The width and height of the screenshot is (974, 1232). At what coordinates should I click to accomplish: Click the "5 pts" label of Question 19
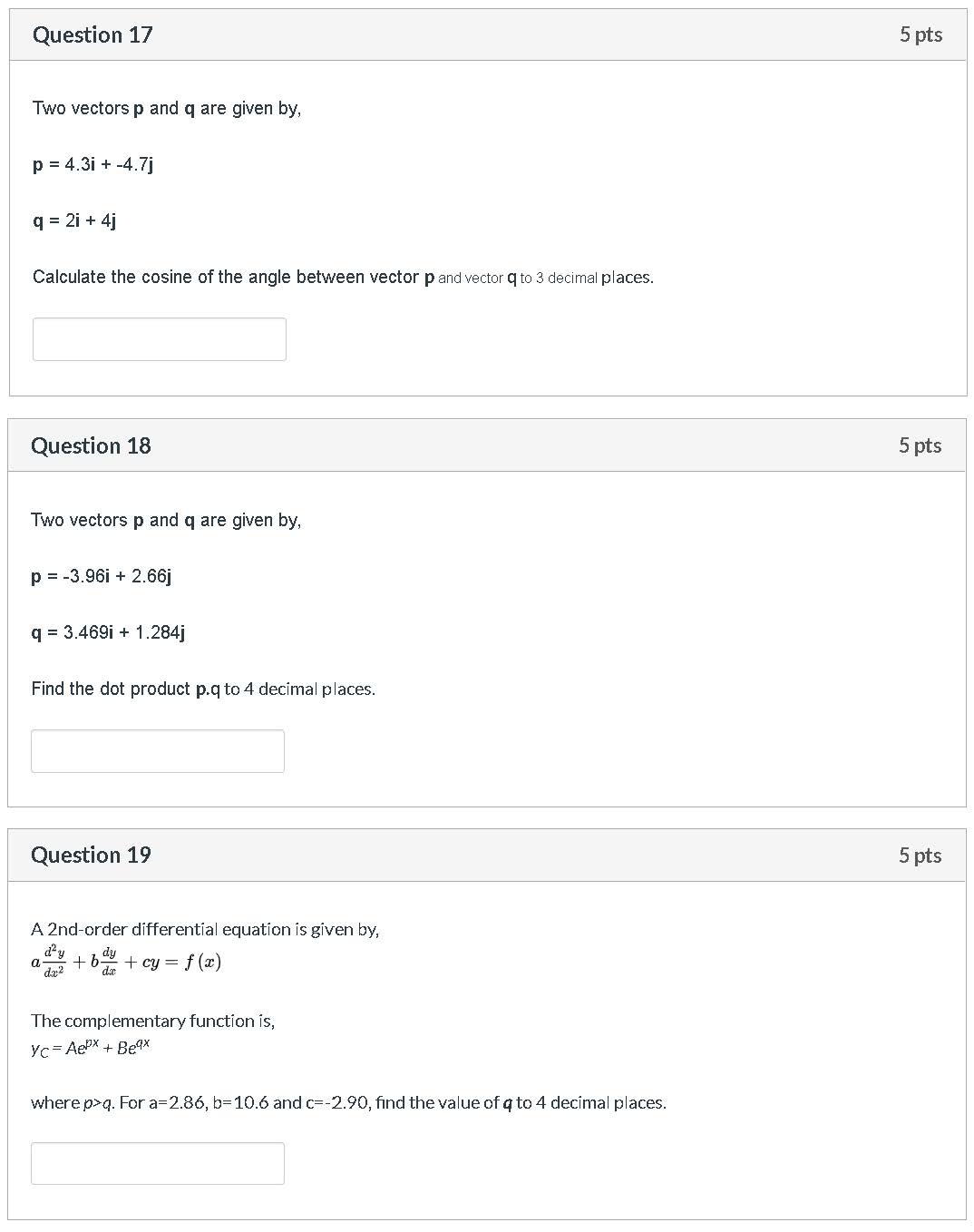920,856
